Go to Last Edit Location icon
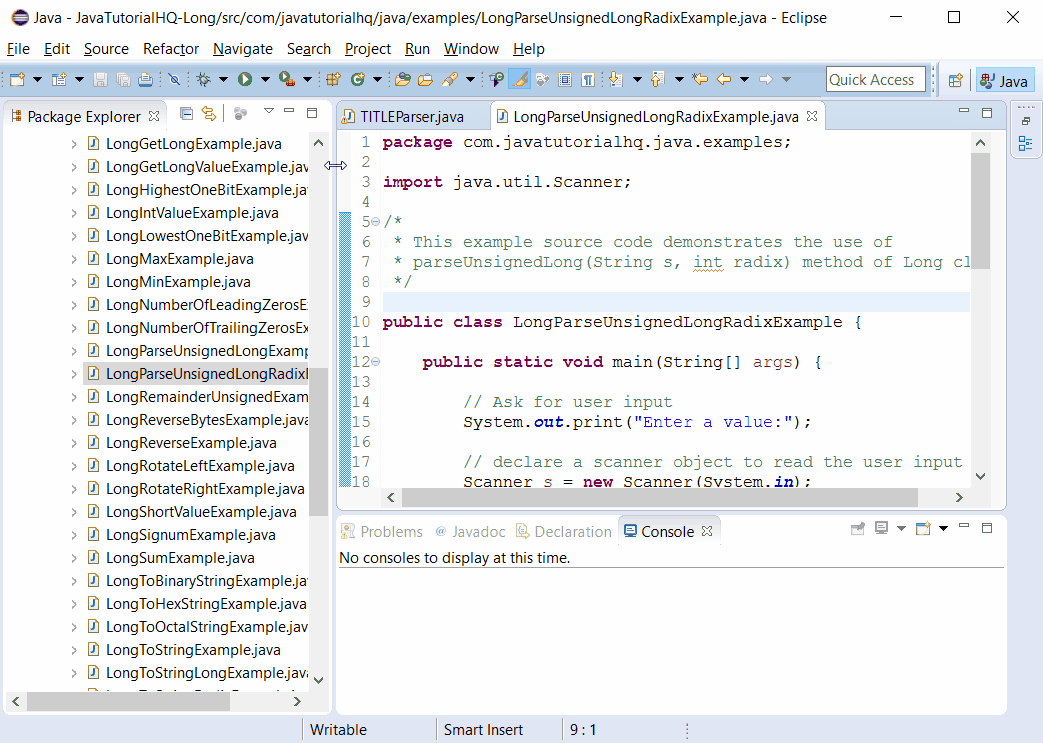The height and width of the screenshot is (743, 1043). (700, 80)
